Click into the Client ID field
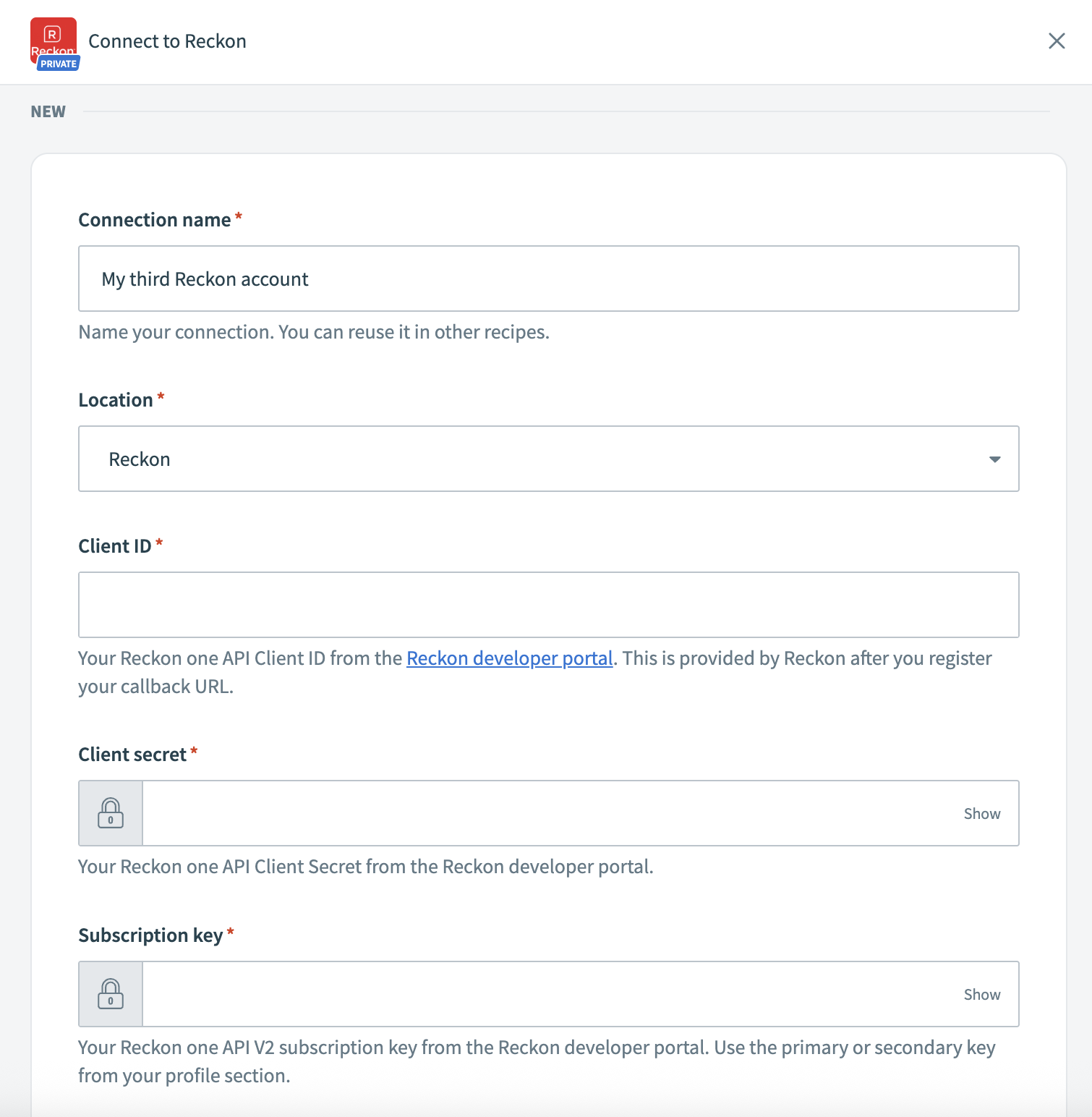Viewport: 1092px width, 1117px height. (x=548, y=605)
